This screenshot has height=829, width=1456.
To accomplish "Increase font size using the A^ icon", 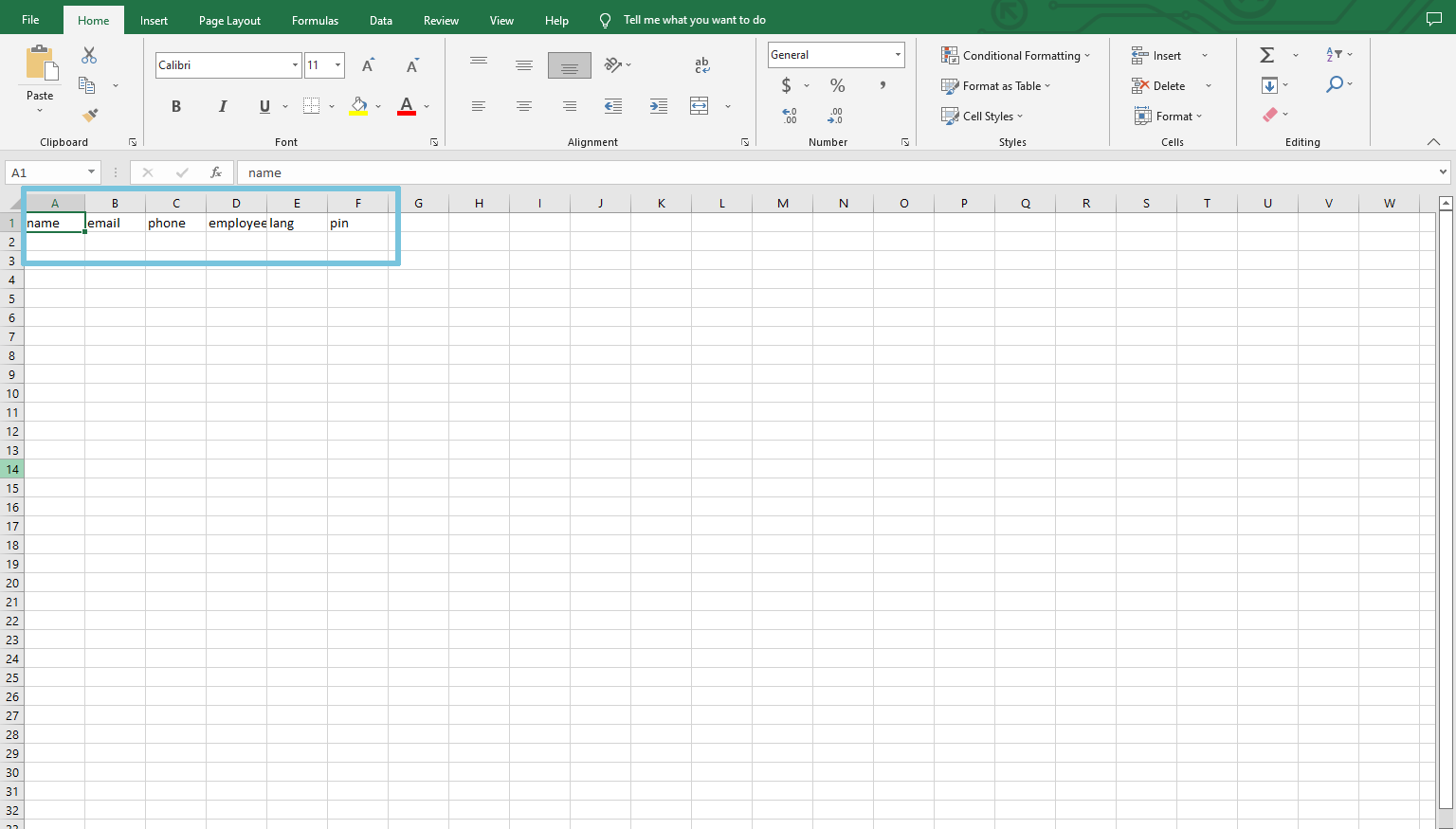I will click(x=367, y=64).
